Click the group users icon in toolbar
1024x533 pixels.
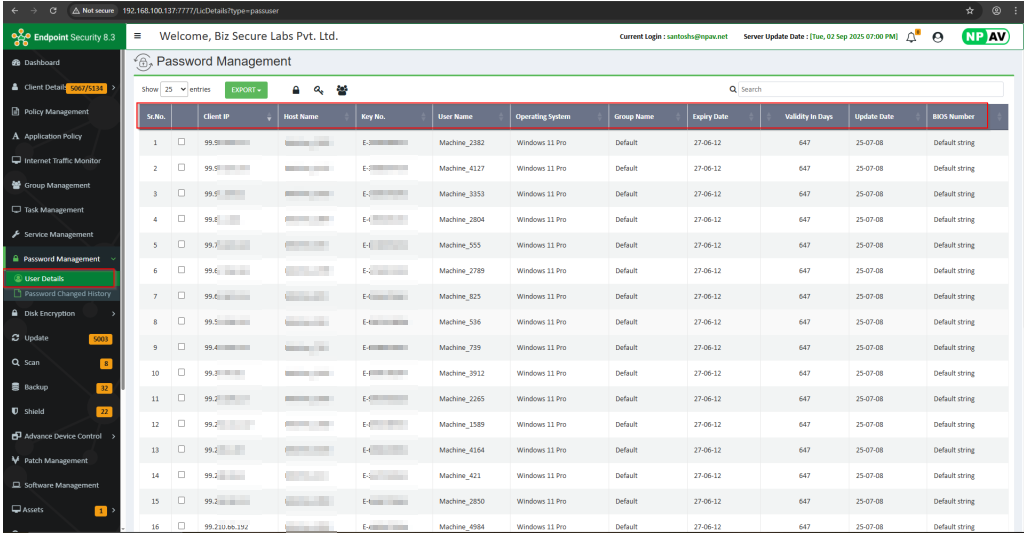coord(342,90)
